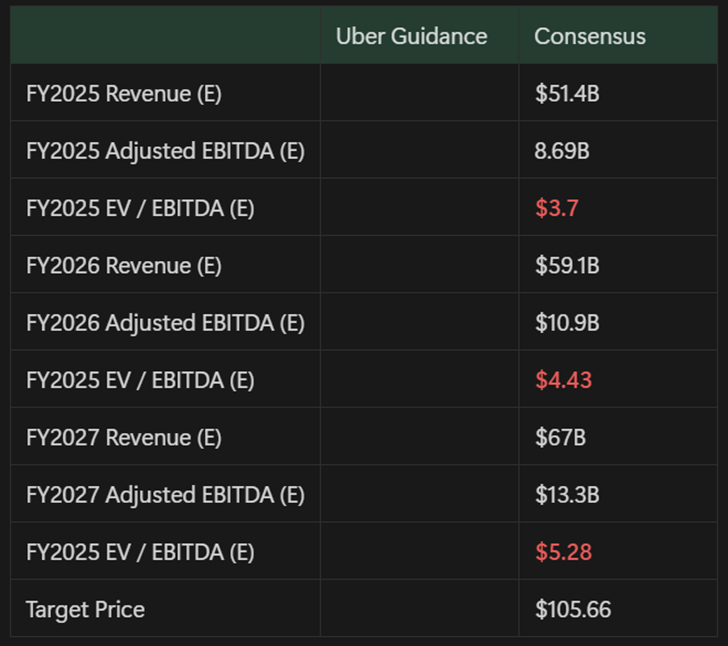Select the FY2026 Adjusted EBITDA (E) label

click(x=165, y=323)
